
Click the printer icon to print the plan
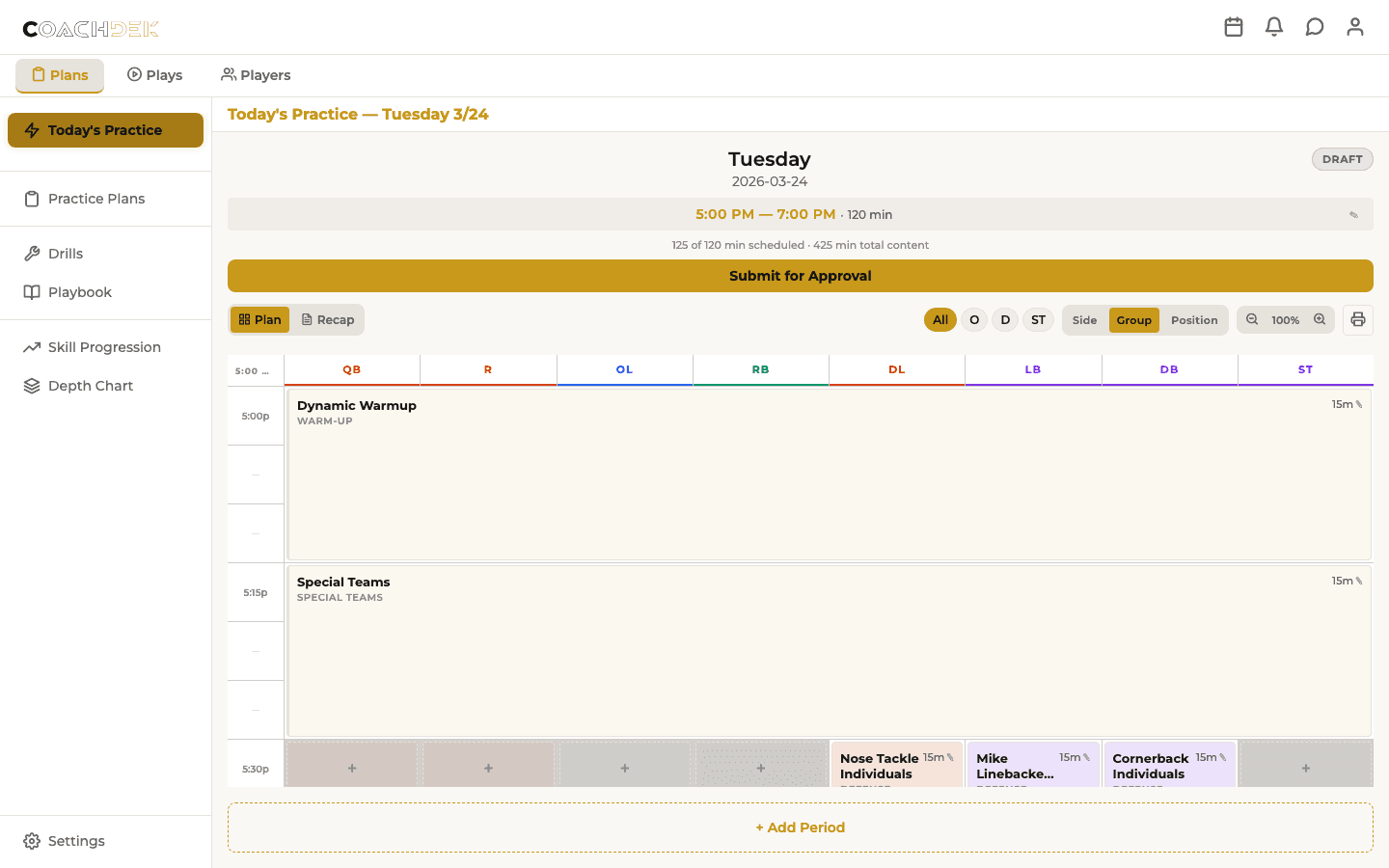click(x=1358, y=319)
